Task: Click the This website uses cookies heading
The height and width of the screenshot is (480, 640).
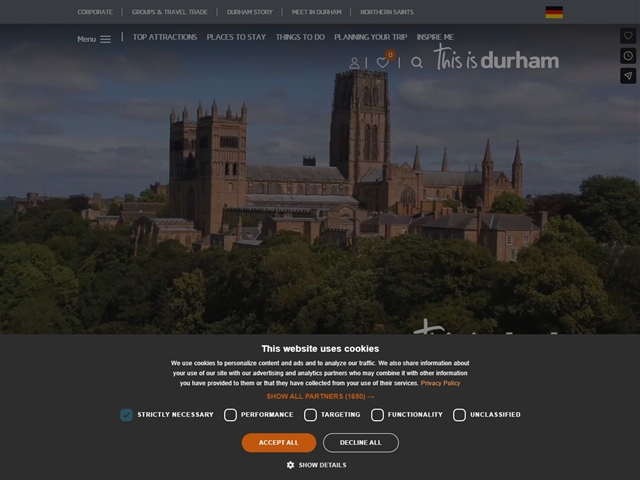Action: 320,349
